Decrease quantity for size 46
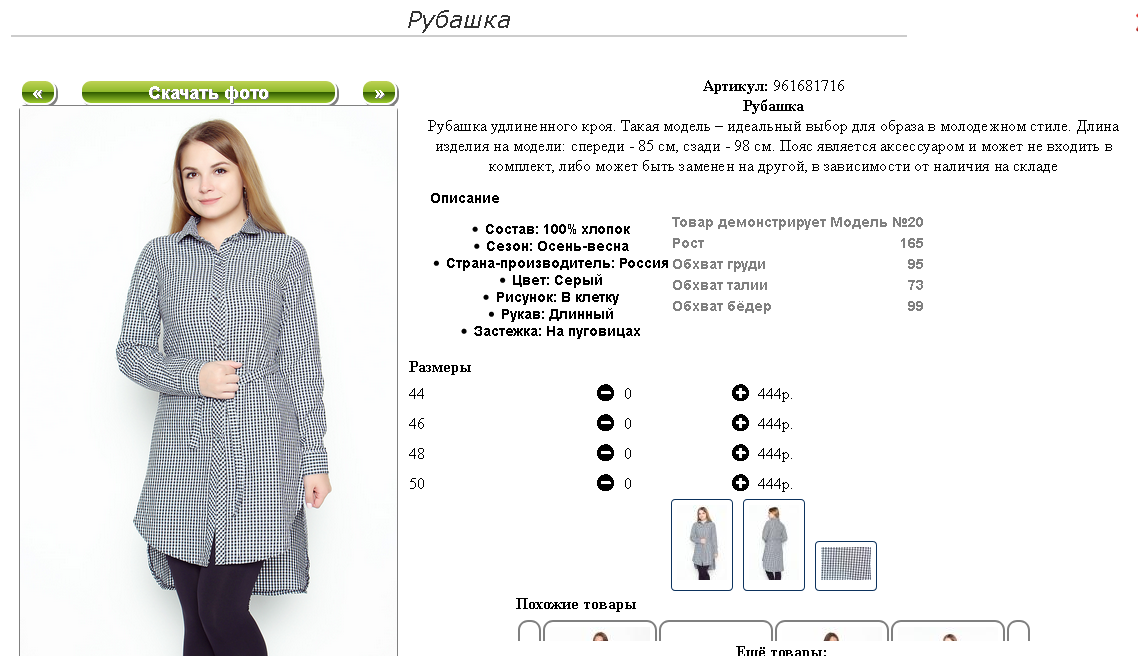 pos(605,423)
